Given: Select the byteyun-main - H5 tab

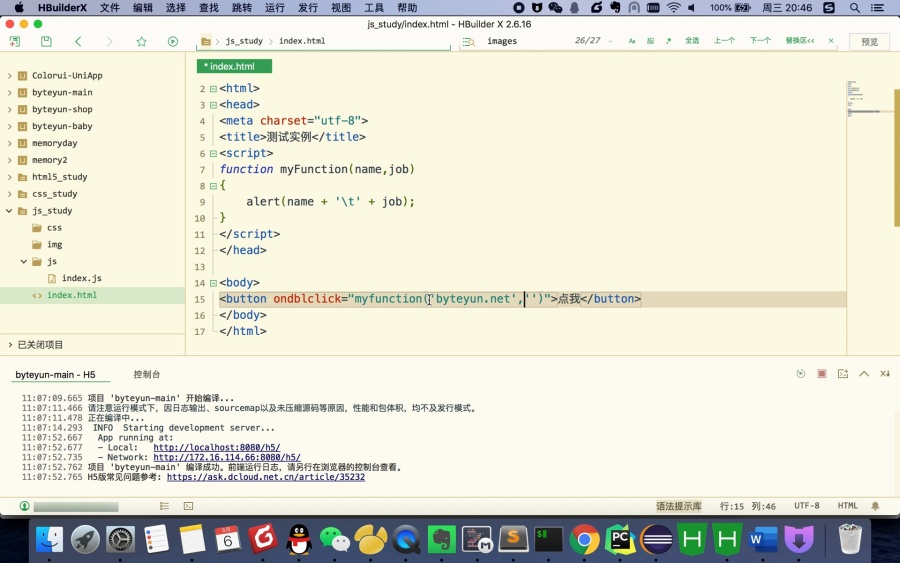Looking at the screenshot, I should 55,374.
